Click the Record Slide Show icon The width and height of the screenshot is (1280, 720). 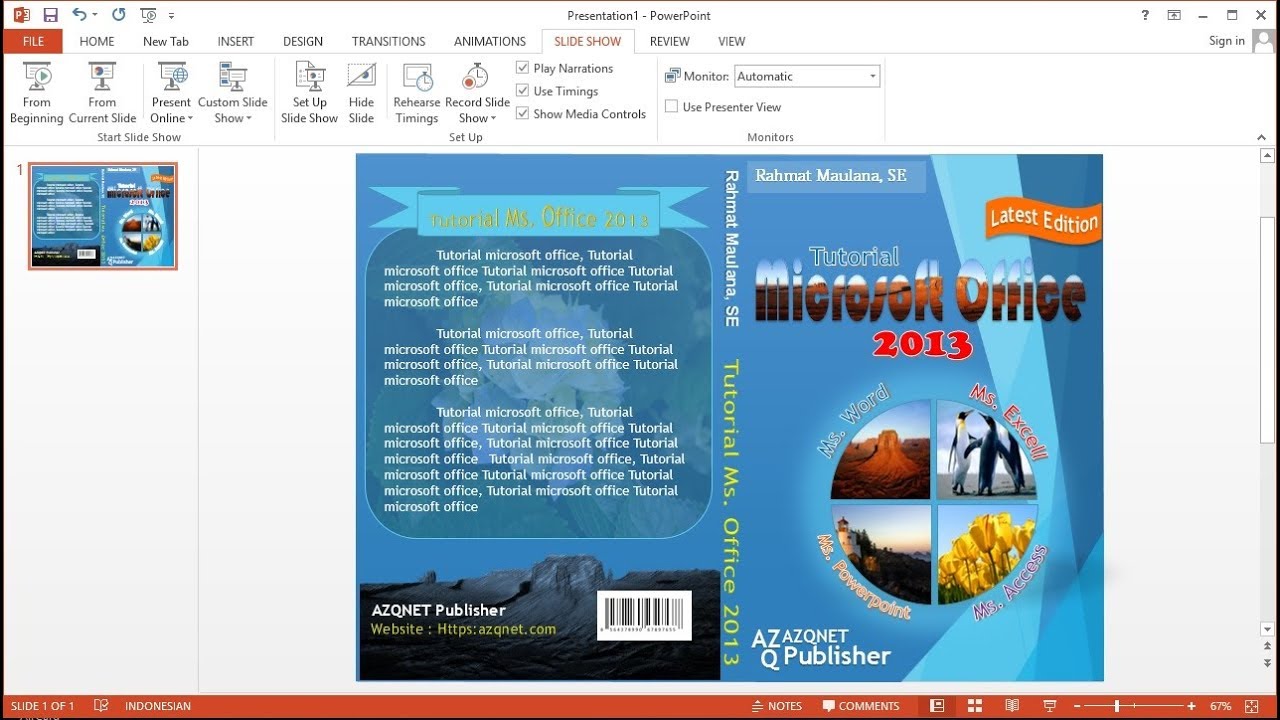(x=476, y=77)
